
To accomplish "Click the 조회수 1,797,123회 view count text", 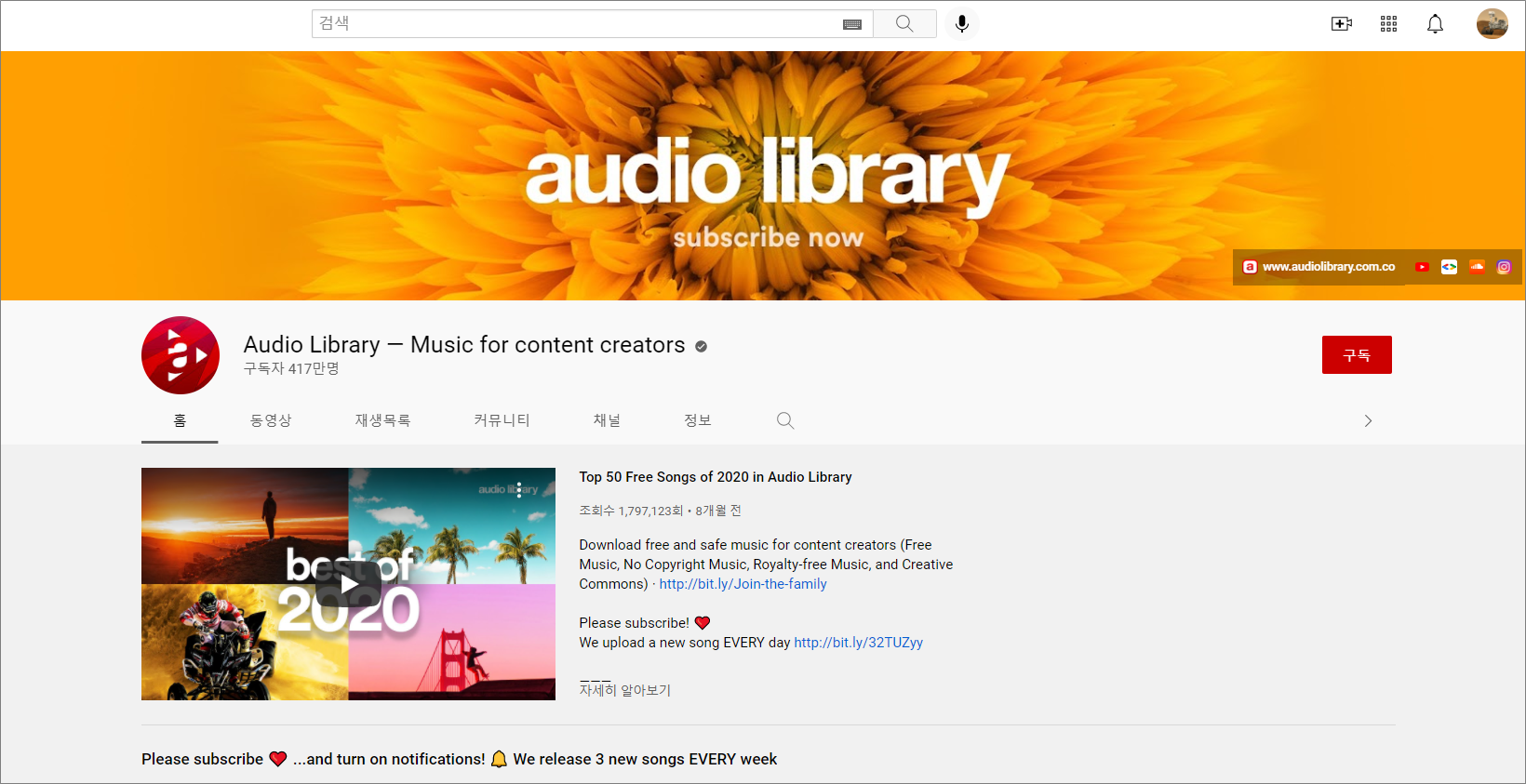I will point(631,511).
